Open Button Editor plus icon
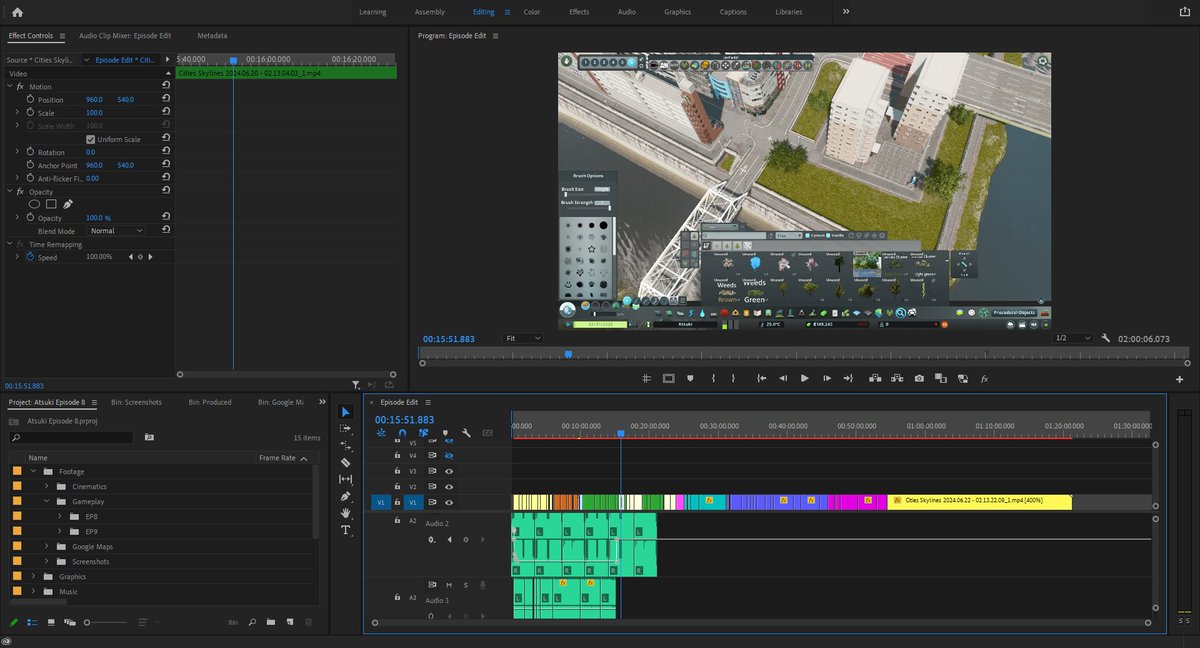The width and height of the screenshot is (1200, 648). click(x=1180, y=379)
